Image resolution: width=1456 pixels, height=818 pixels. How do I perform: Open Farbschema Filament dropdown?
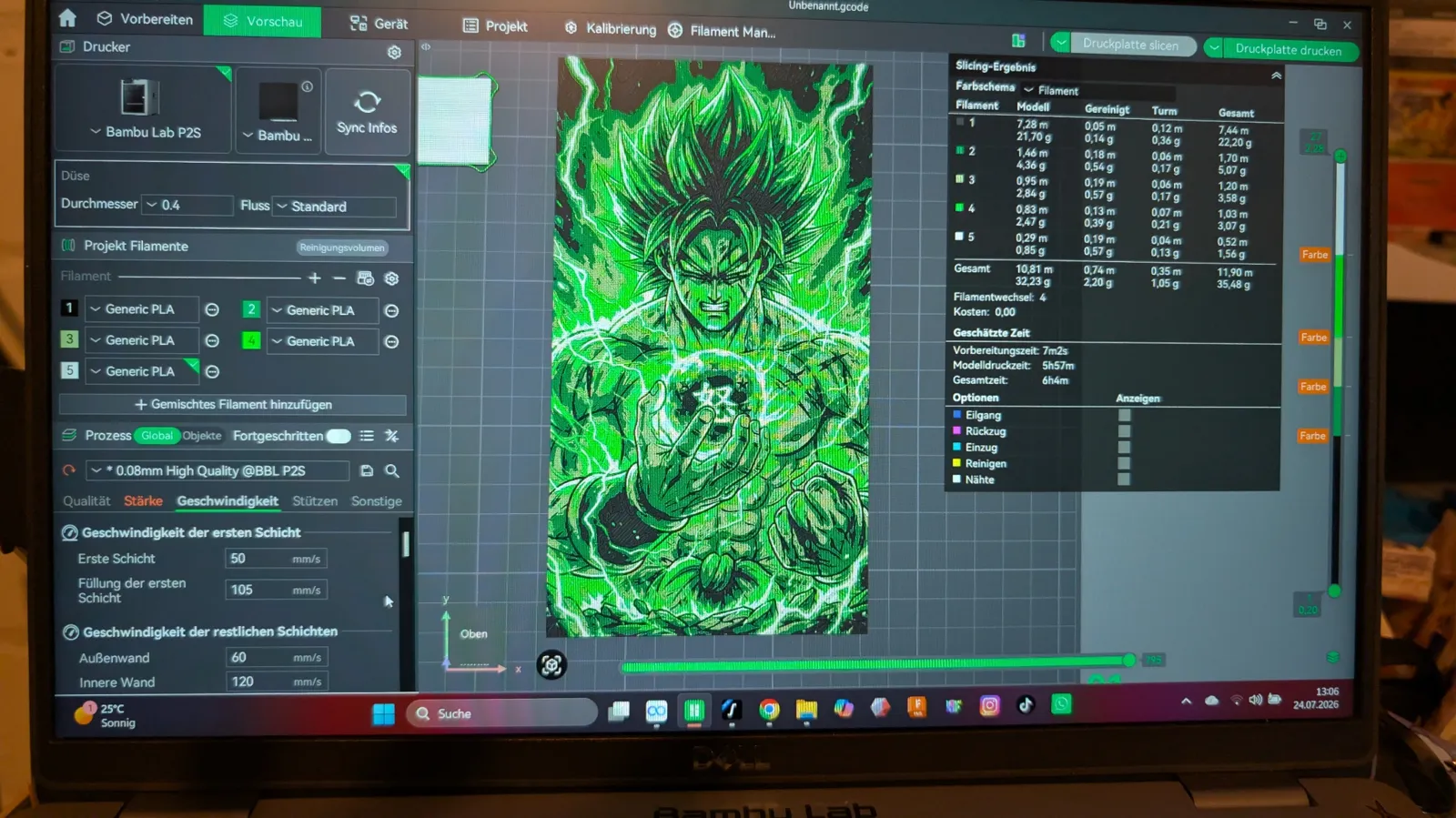tap(1097, 91)
